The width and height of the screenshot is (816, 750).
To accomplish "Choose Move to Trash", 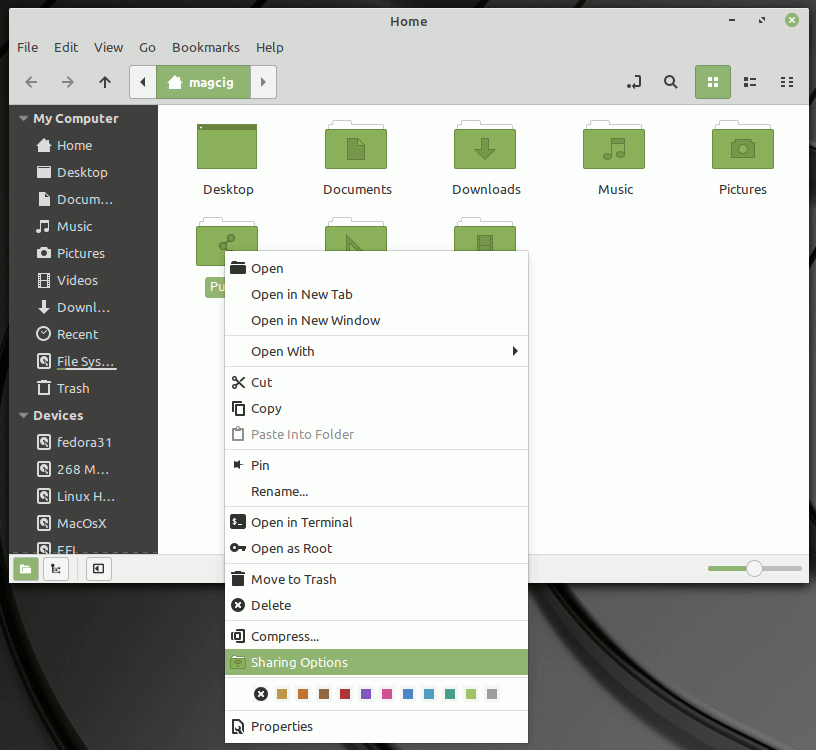I will 376,579.
